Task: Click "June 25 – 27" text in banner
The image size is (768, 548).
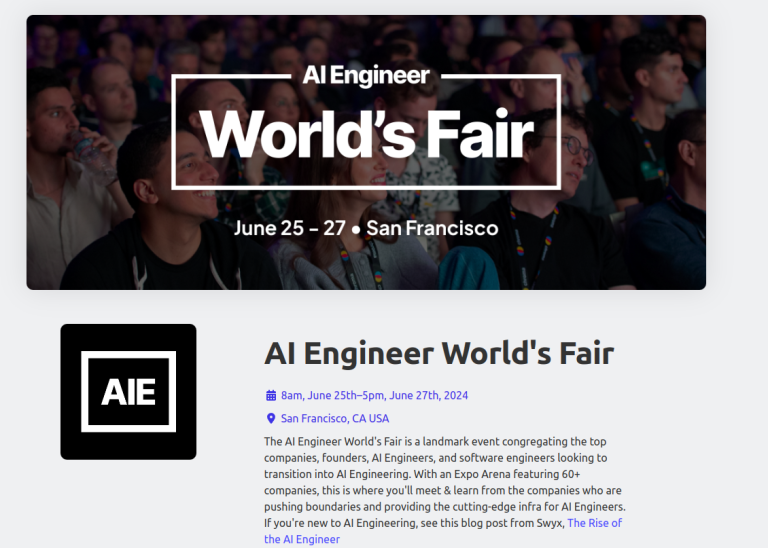Action: [290, 228]
